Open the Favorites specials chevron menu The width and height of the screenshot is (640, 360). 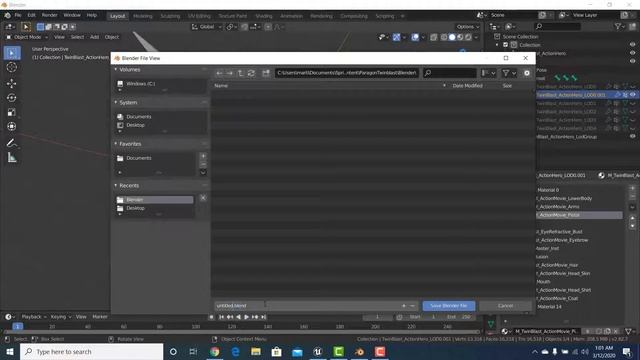coord(203,172)
